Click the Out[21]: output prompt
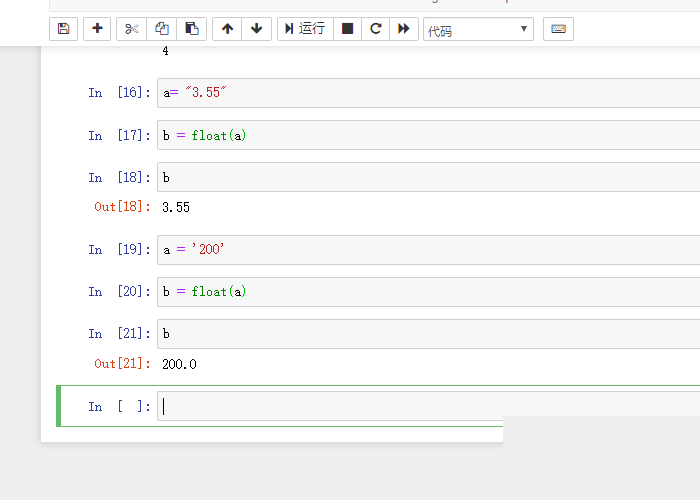This screenshot has height=500, width=700. pyautogui.click(x=122, y=363)
